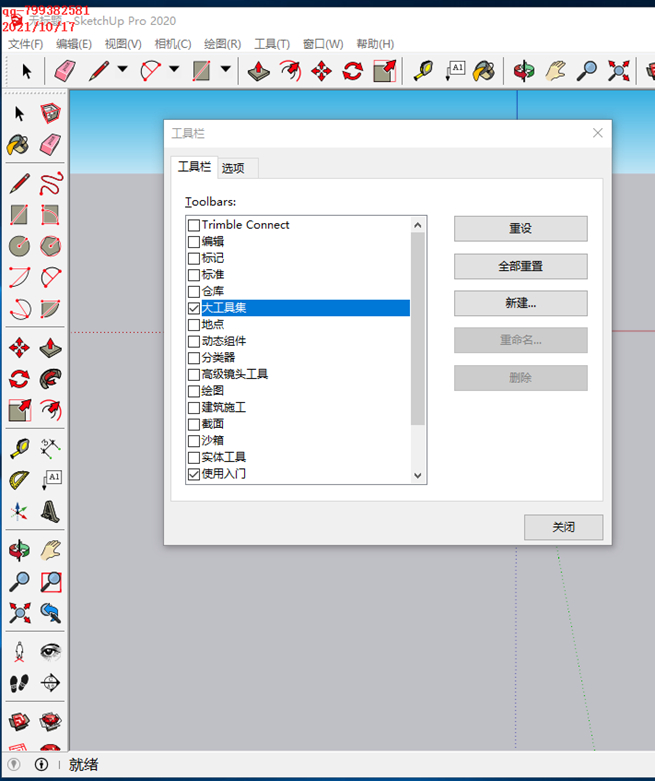655x781 pixels.
Task: Enable the 仓库 toolbar checkbox
Action: [194, 291]
